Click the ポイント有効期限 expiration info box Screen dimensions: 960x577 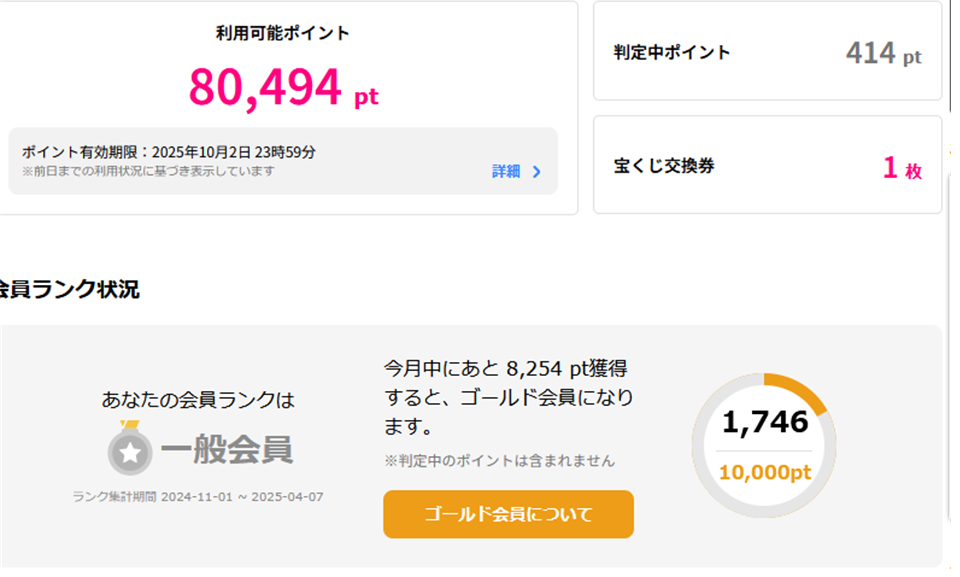coord(283,161)
